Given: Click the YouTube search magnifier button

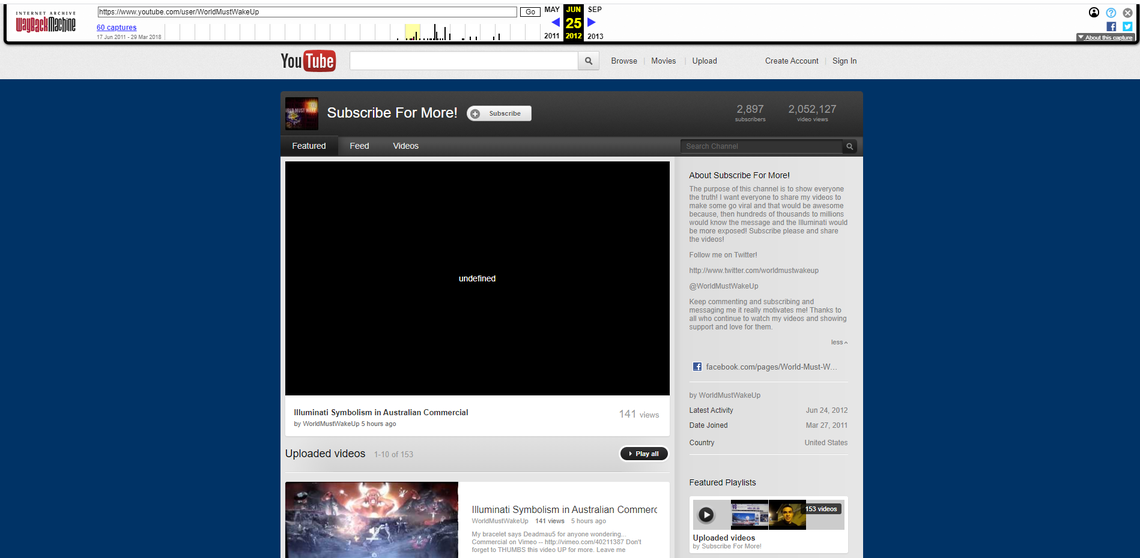Looking at the screenshot, I should 589,61.
